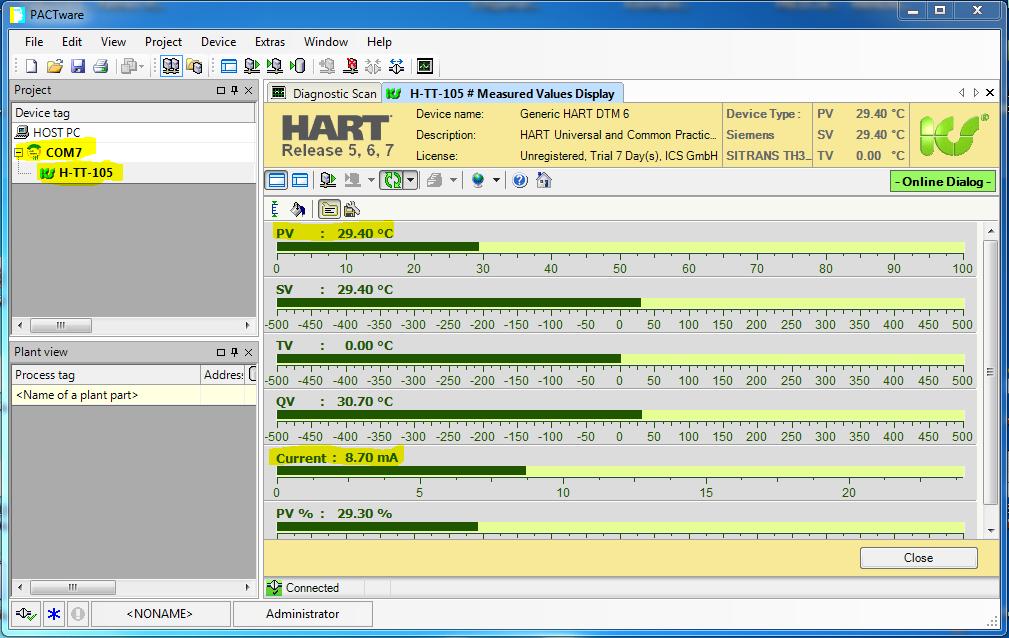Click the Process tag column header
The height and width of the screenshot is (638, 1009).
(106, 375)
